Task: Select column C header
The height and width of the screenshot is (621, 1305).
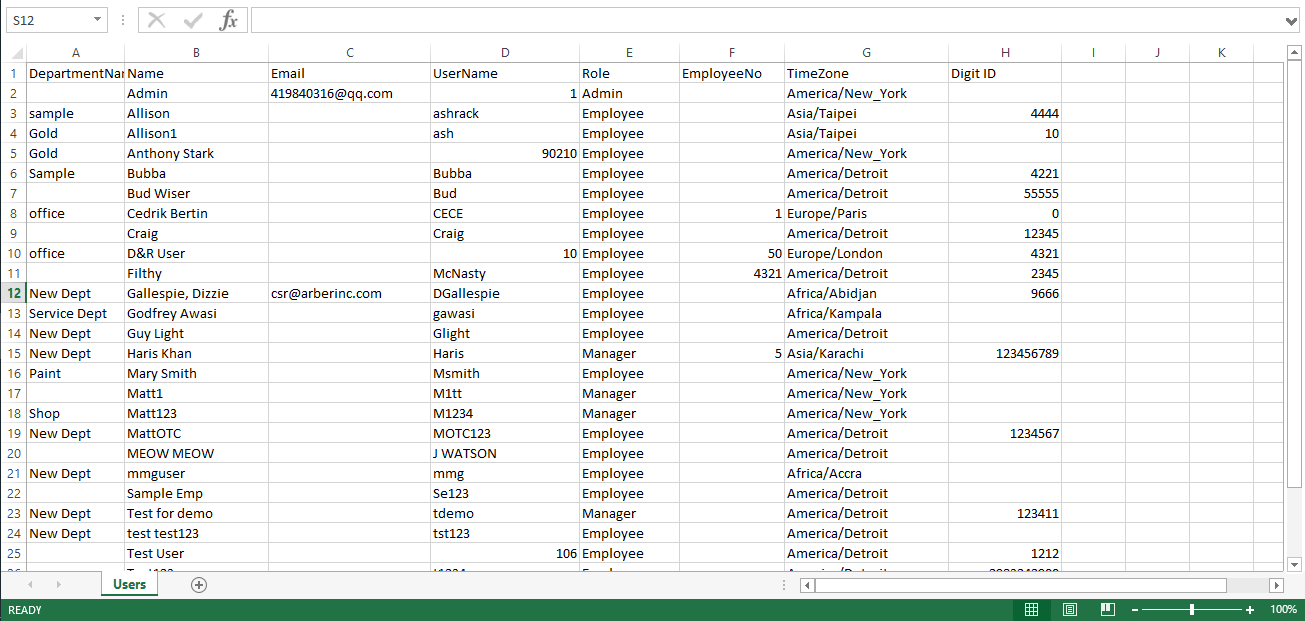Action: pos(350,53)
